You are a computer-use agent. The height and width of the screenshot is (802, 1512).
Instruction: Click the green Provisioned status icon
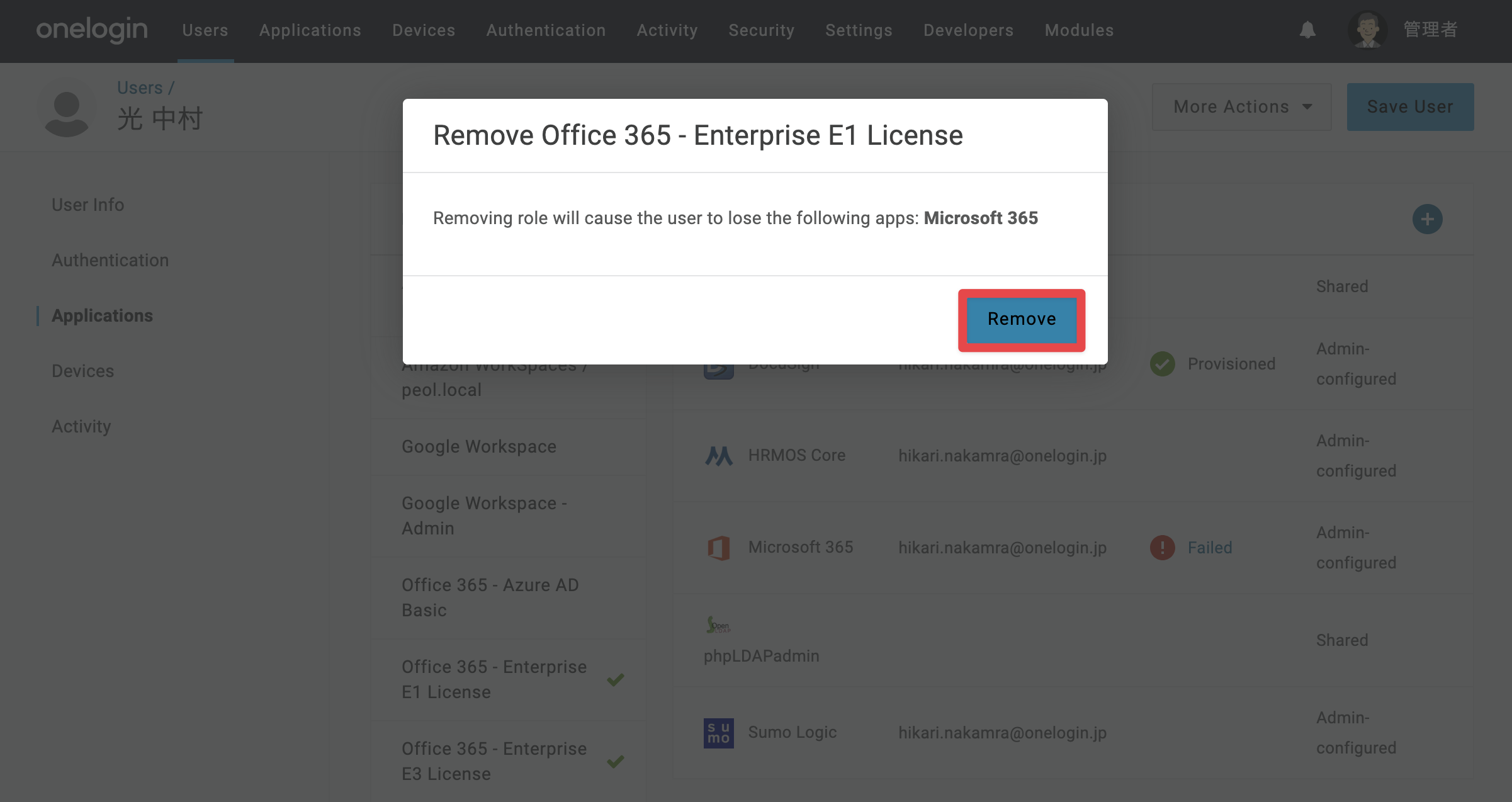tap(1162, 364)
